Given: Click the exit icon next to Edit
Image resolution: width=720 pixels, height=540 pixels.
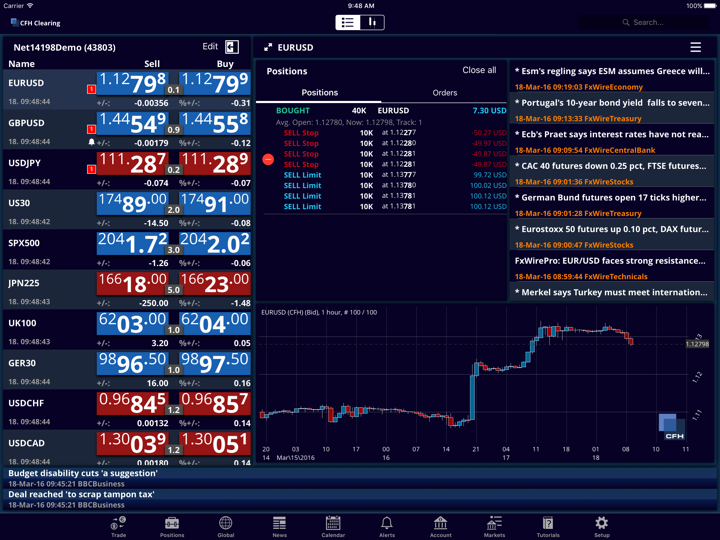Looking at the screenshot, I should (232, 47).
